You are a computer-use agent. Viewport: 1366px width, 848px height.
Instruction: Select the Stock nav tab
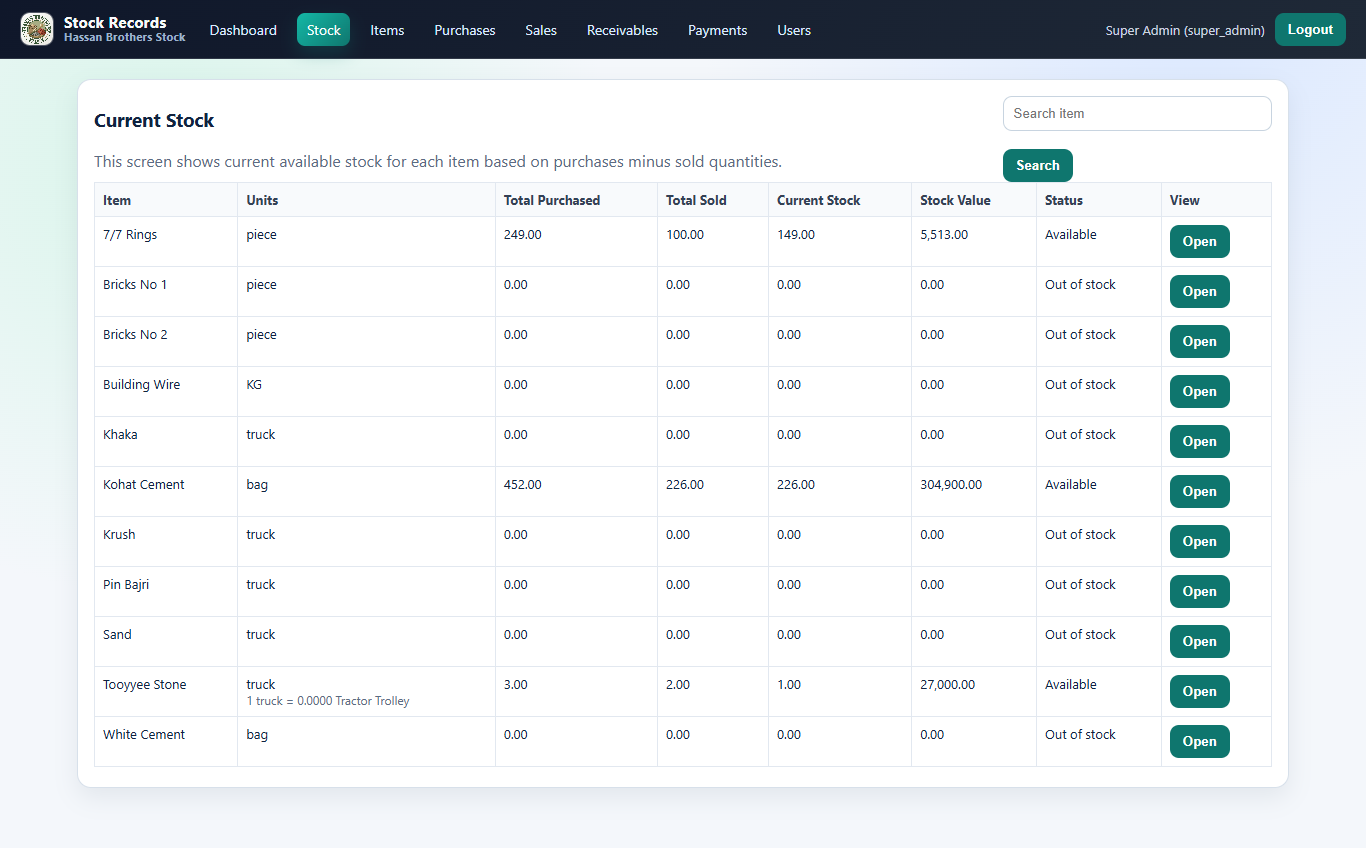pyautogui.click(x=323, y=30)
